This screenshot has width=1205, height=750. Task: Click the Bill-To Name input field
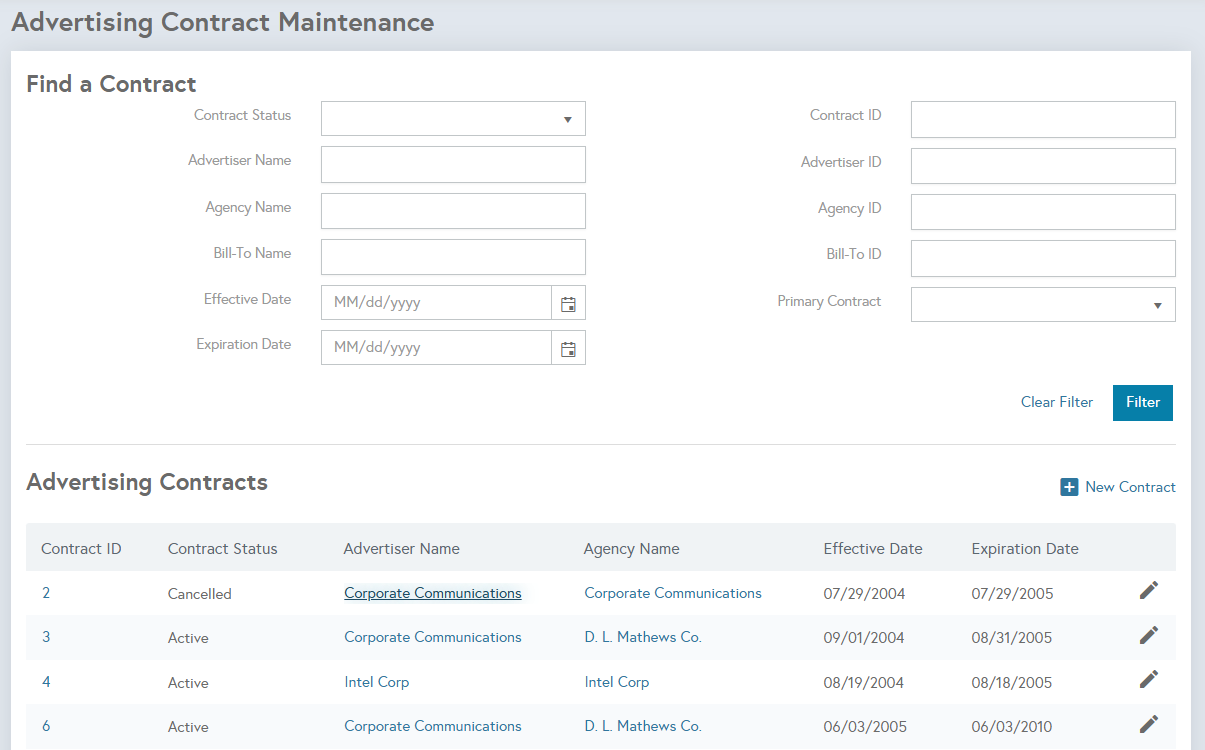pos(453,257)
